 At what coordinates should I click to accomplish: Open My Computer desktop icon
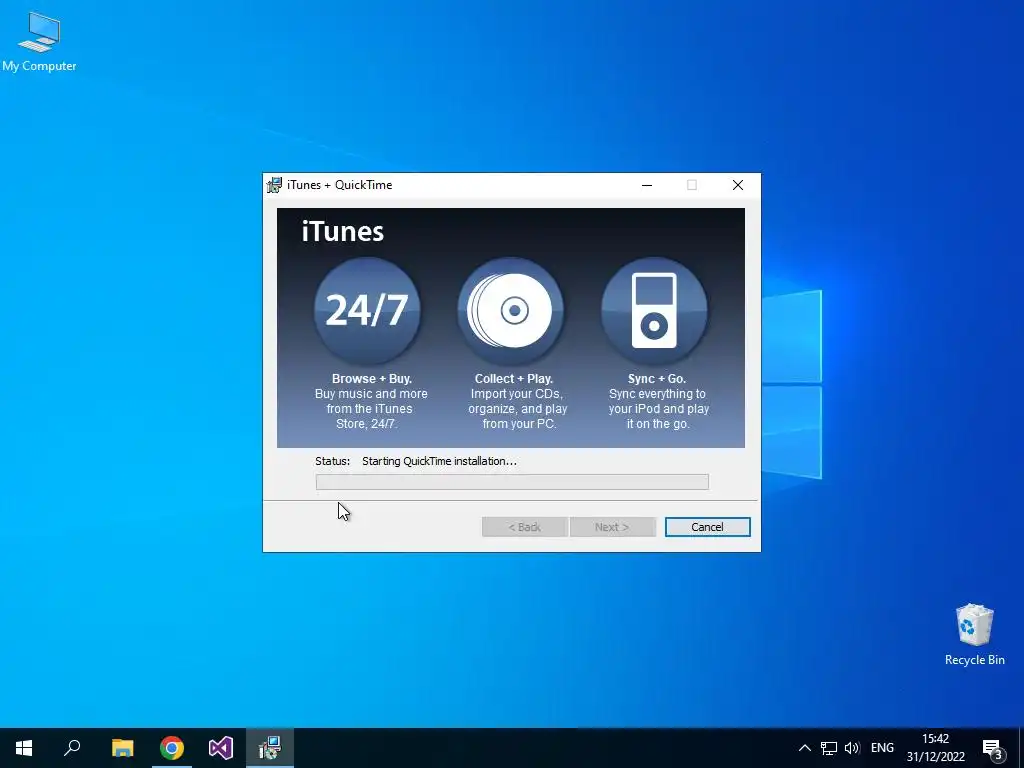click(x=39, y=42)
